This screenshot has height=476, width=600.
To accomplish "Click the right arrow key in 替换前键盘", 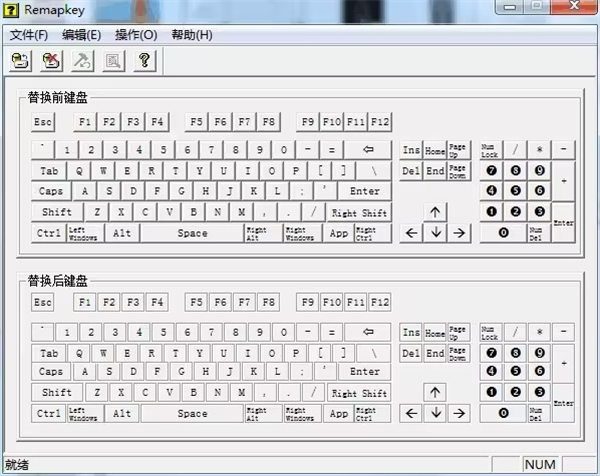I will (x=459, y=233).
